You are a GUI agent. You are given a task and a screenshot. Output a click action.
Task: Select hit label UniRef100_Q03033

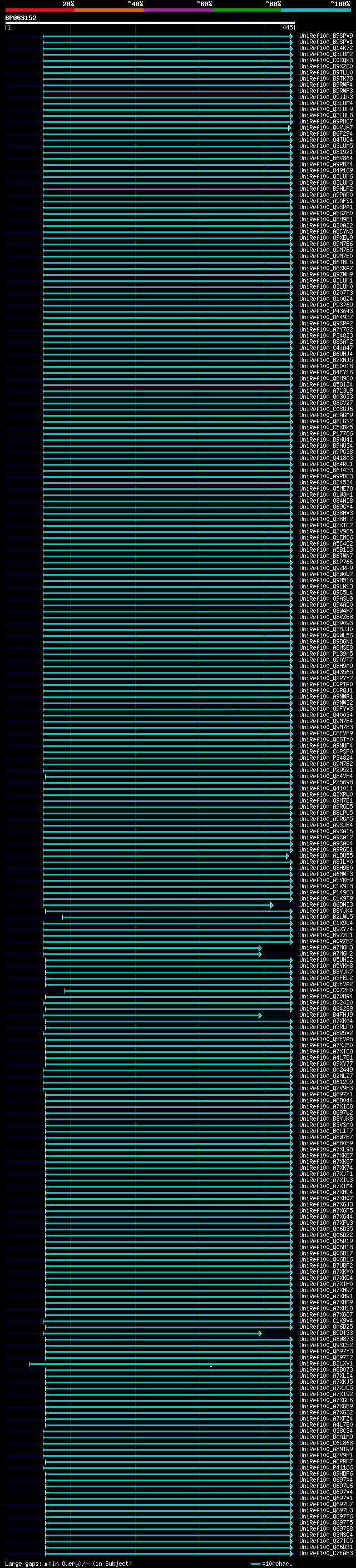pos(325,397)
